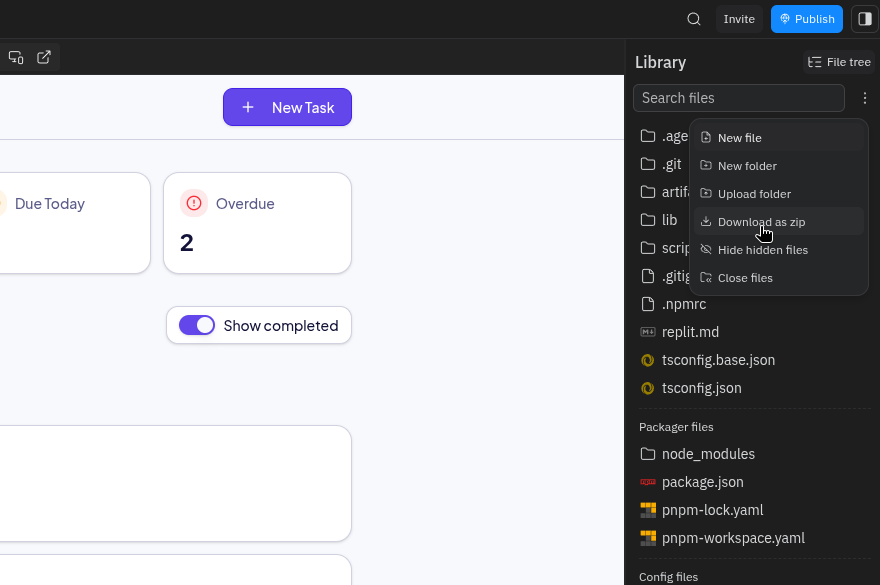Click the icon beside tsconfig.base.json
Viewport: 880px width, 585px height.
pyautogui.click(x=648, y=360)
